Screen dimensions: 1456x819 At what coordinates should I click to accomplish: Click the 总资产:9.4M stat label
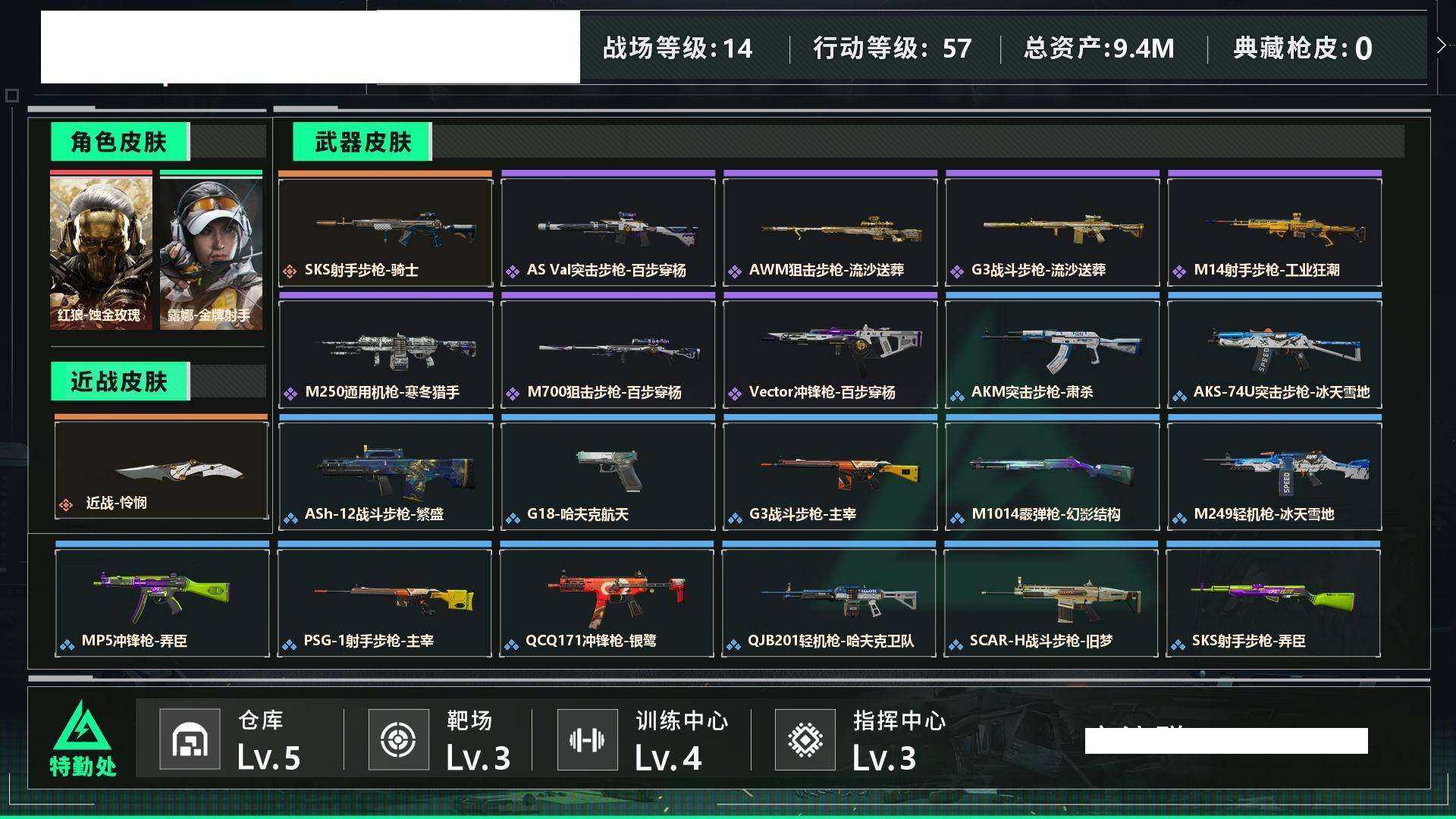[1099, 49]
